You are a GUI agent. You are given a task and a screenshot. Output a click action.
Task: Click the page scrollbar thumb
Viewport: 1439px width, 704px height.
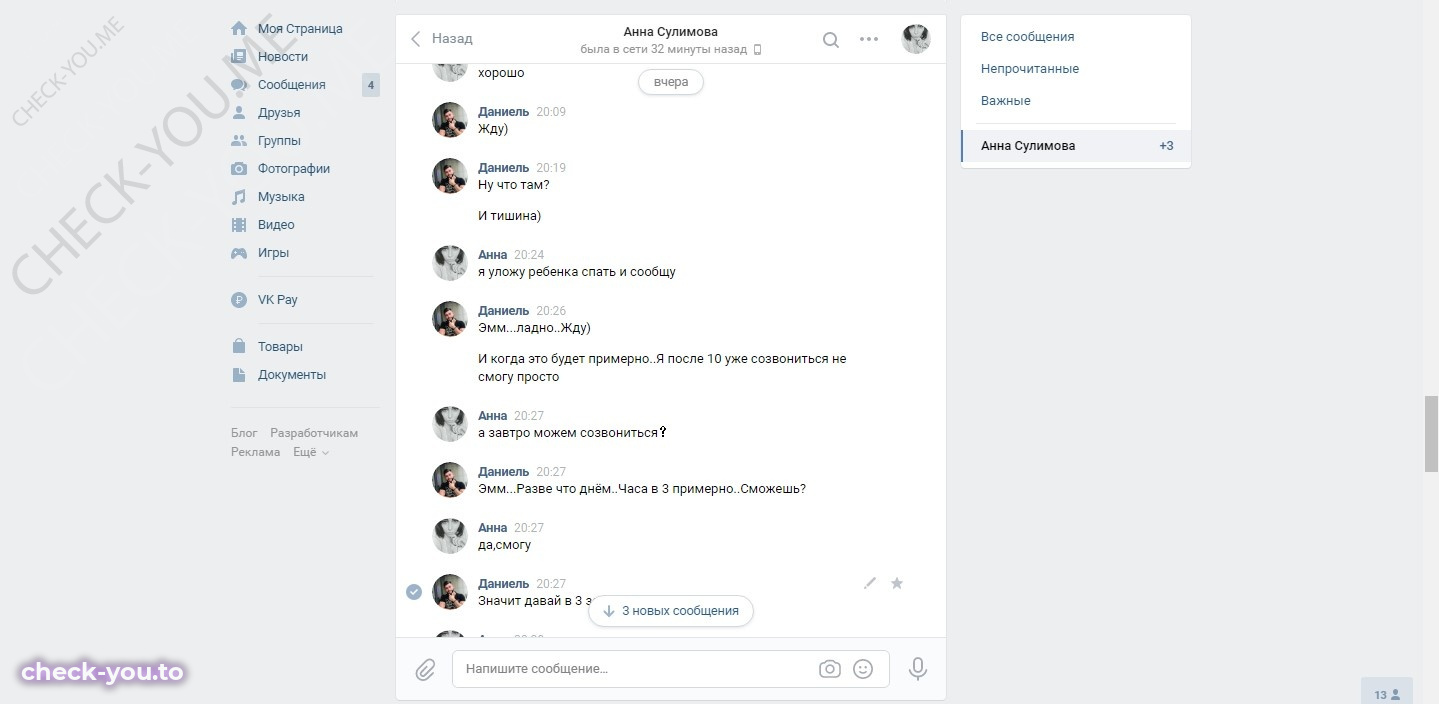1431,433
